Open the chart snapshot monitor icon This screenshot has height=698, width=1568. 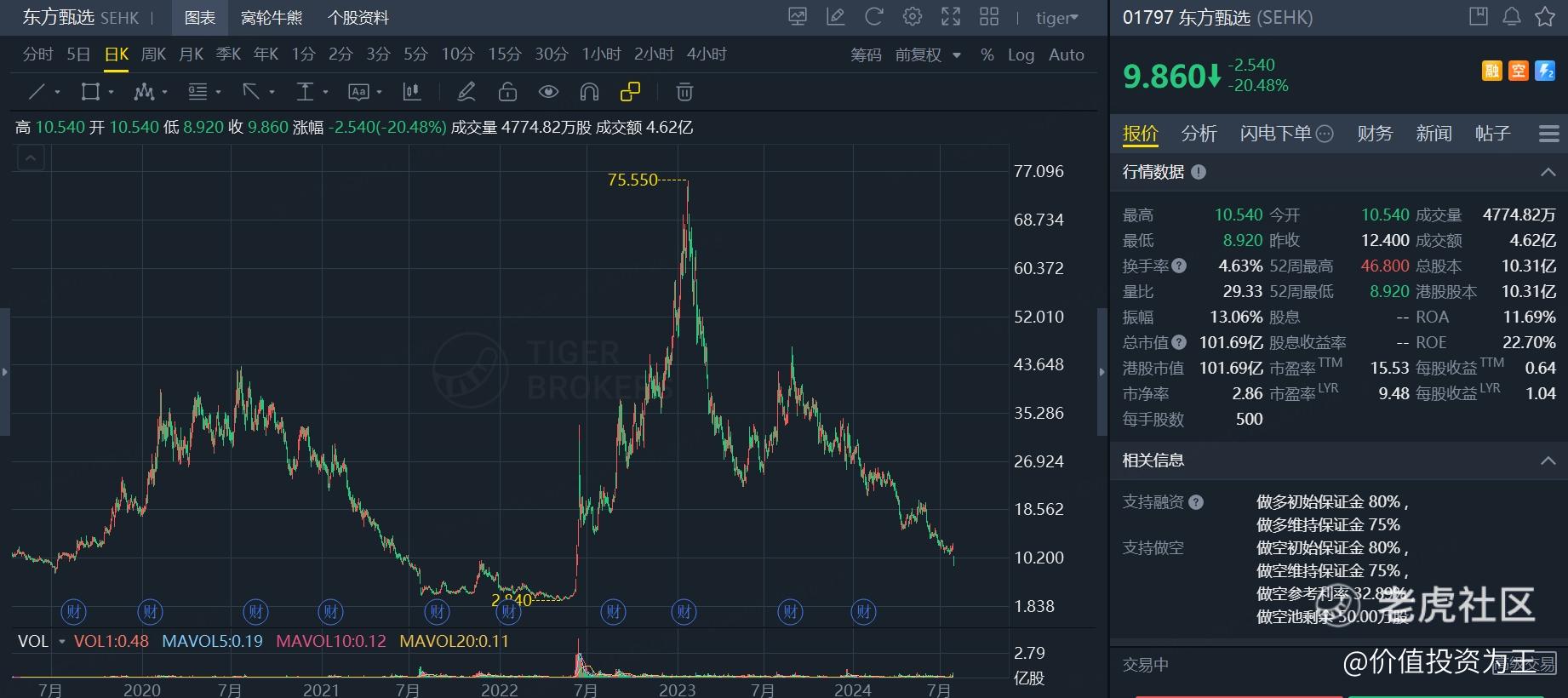[x=798, y=17]
